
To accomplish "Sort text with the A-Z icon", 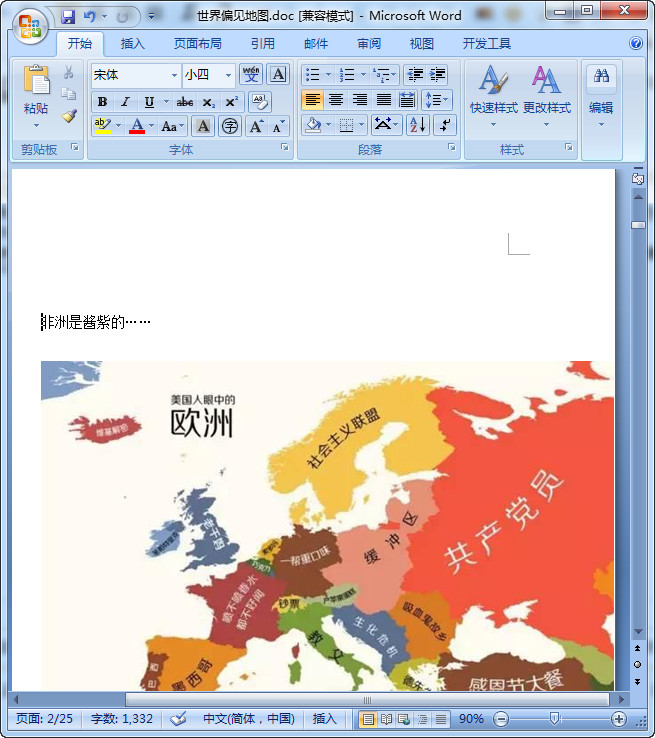I will pos(417,125).
